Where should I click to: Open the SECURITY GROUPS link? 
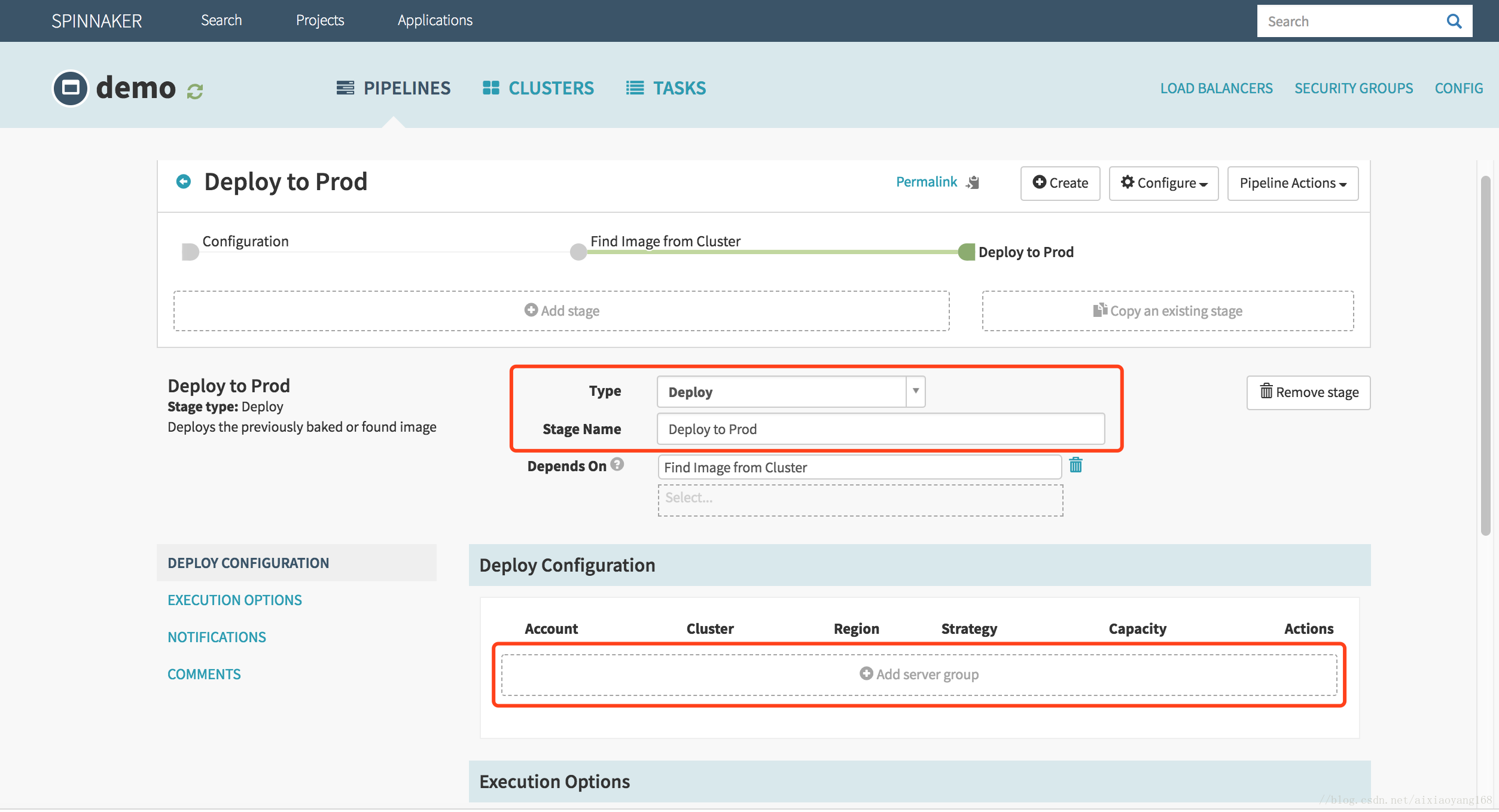[x=1354, y=88]
